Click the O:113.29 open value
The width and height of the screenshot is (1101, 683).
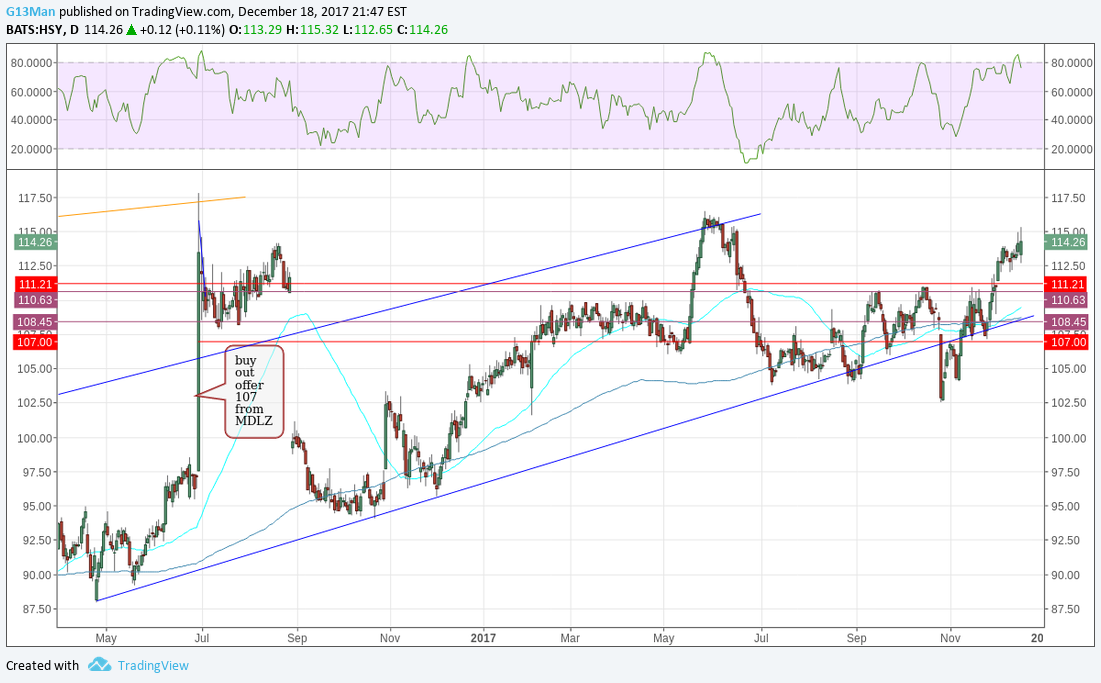point(256,29)
